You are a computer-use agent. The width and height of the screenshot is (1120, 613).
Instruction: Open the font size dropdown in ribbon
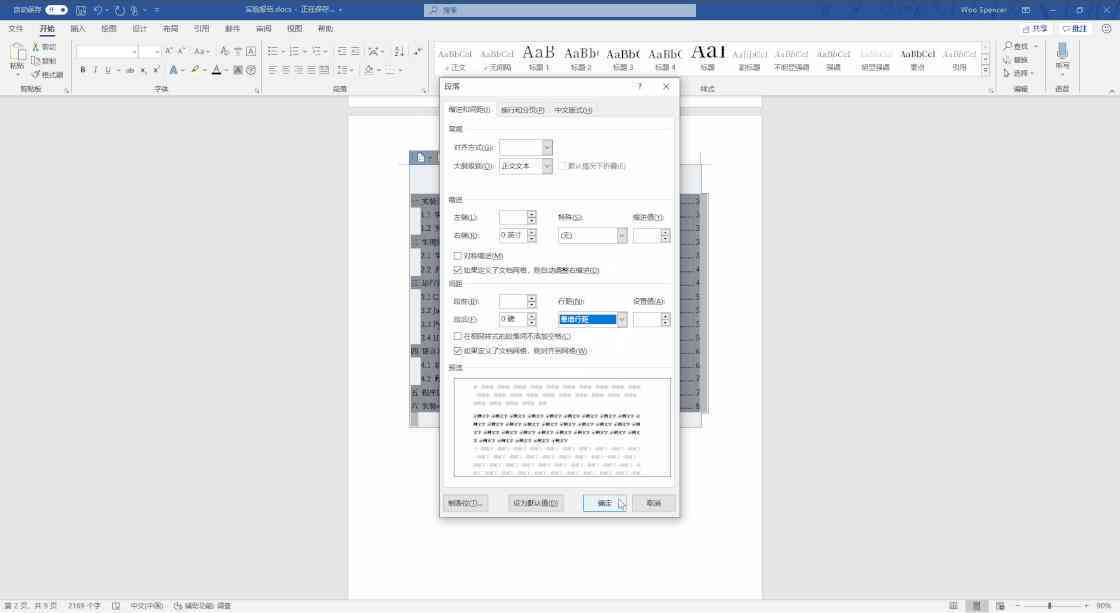[156, 51]
